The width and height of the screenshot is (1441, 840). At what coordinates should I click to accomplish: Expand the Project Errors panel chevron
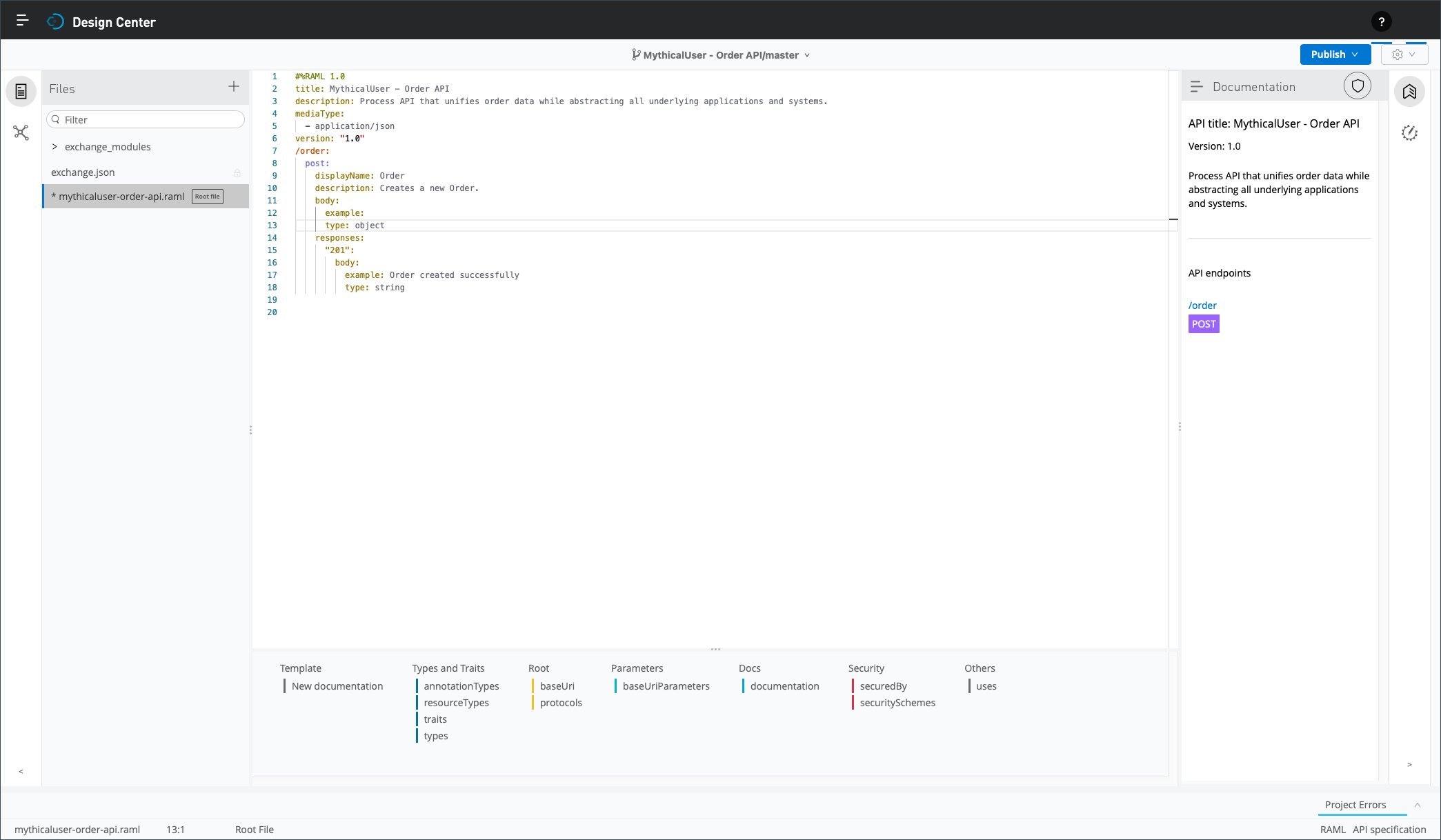[1418, 805]
